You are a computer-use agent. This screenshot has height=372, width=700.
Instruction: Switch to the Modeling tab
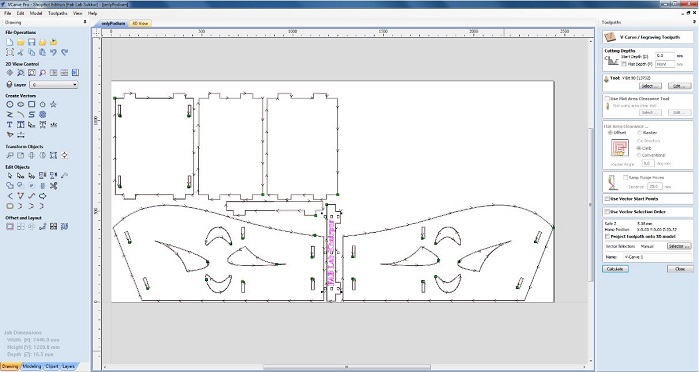pyautogui.click(x=32, y=366)
